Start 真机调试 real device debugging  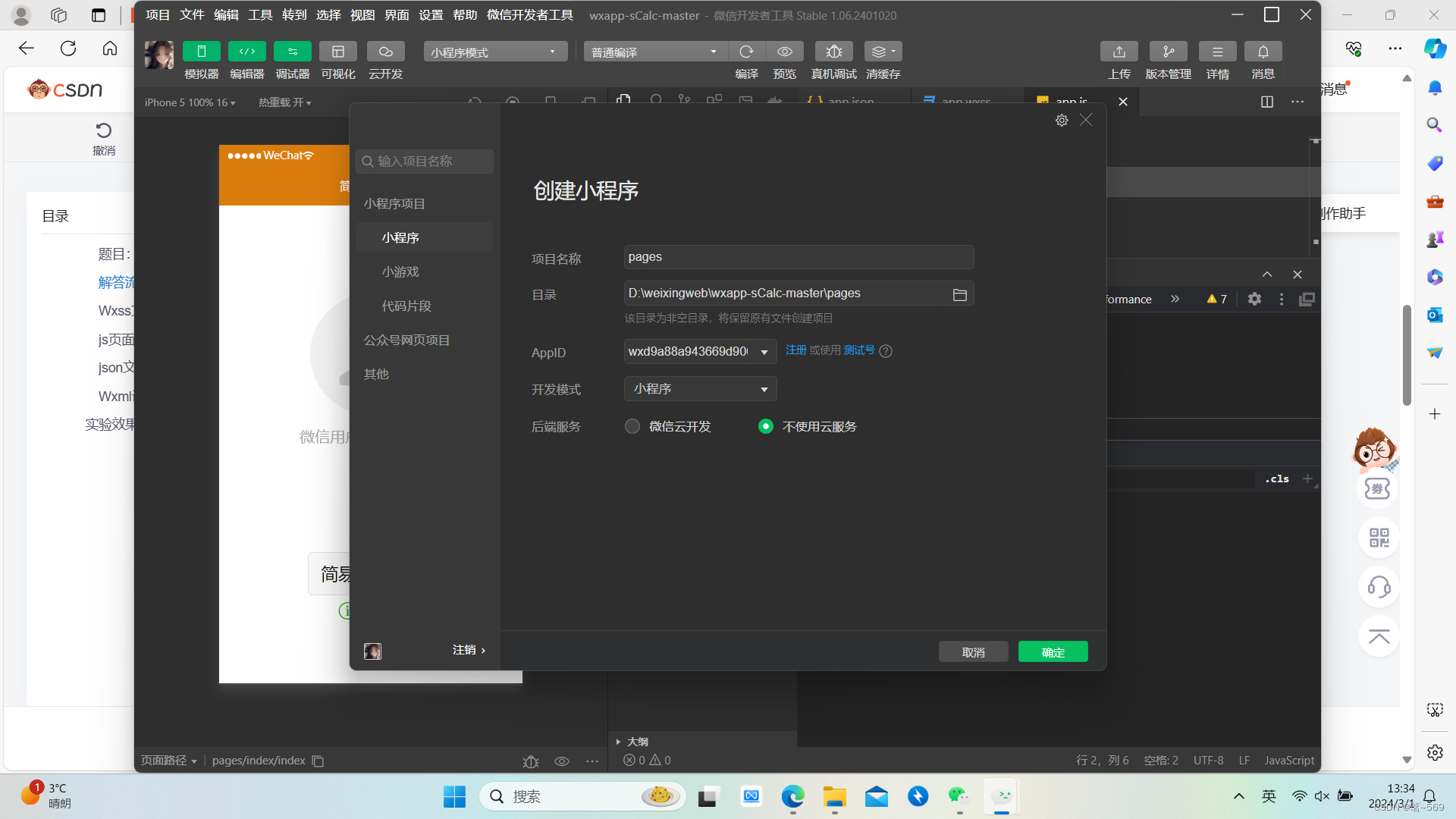pos(833,52)
